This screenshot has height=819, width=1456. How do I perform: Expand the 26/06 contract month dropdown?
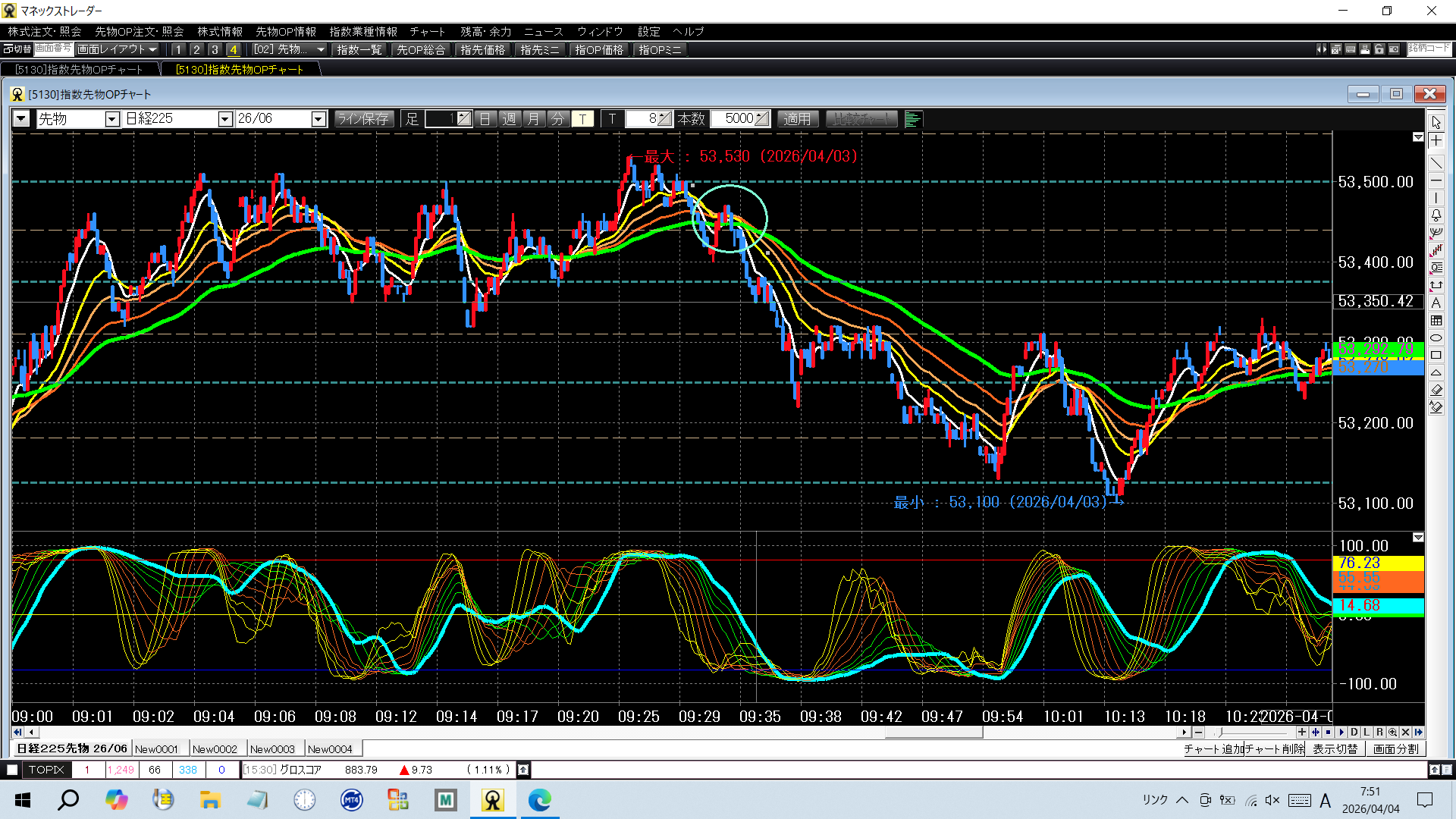(x=318, y=119)
